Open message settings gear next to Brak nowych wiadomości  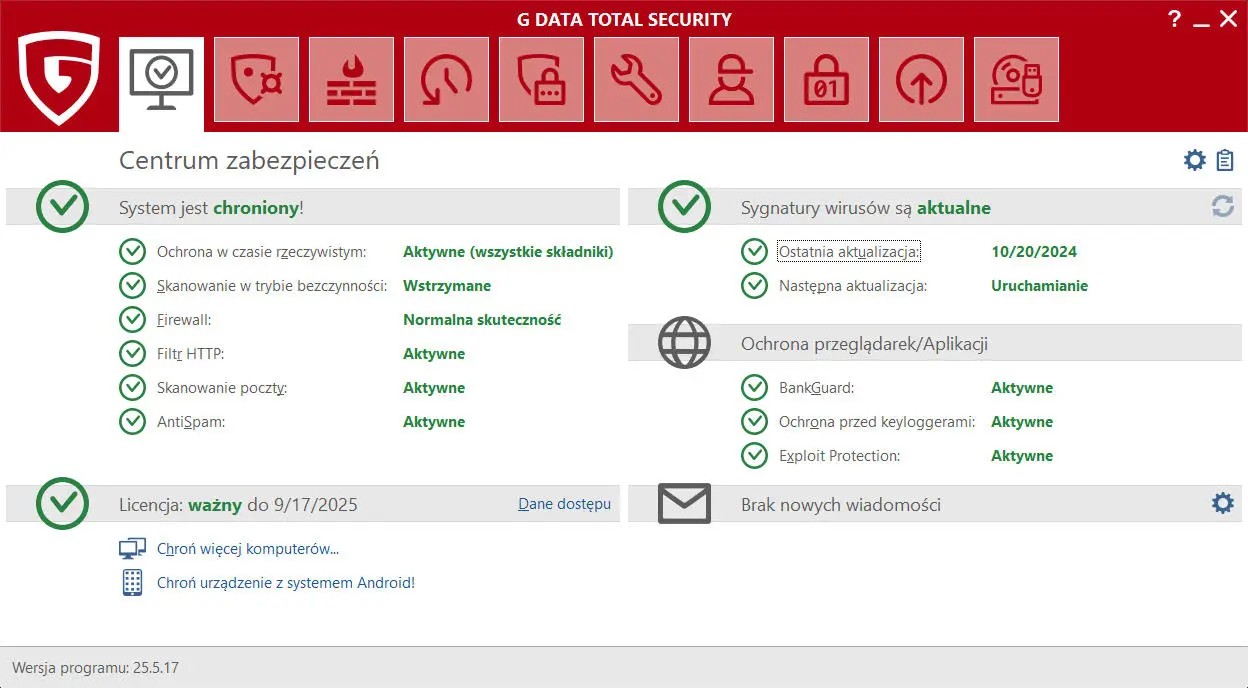(1222, 504)
